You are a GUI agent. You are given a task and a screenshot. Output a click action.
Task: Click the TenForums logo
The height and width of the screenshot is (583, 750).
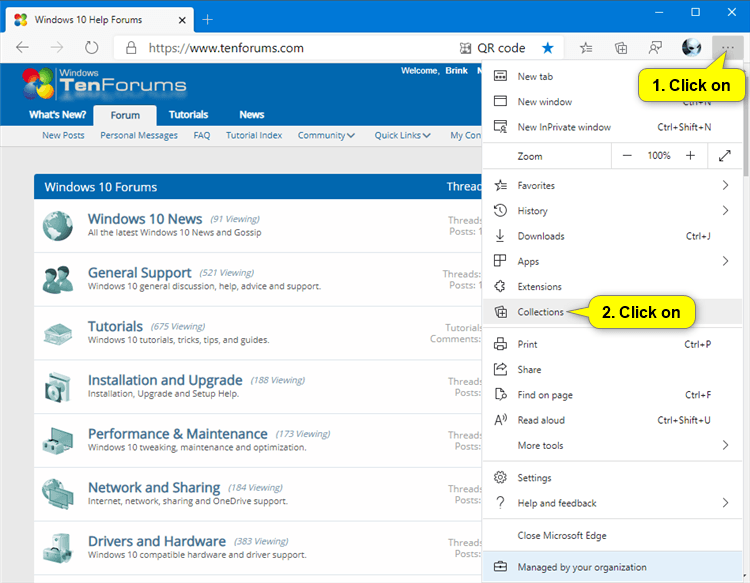(104, 84)
